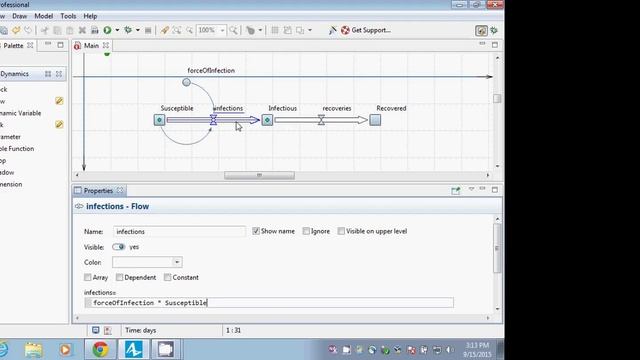Open the Tools menu
This screenshot has height=360, width=640.
click(x=68, y=16)
